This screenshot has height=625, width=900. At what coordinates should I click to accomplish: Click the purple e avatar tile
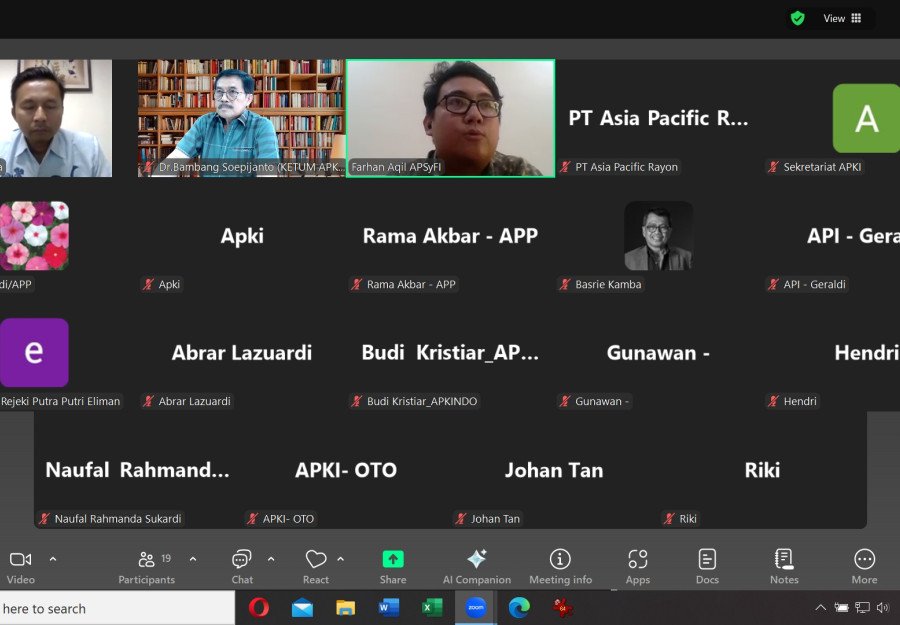[x=34, y=352]
